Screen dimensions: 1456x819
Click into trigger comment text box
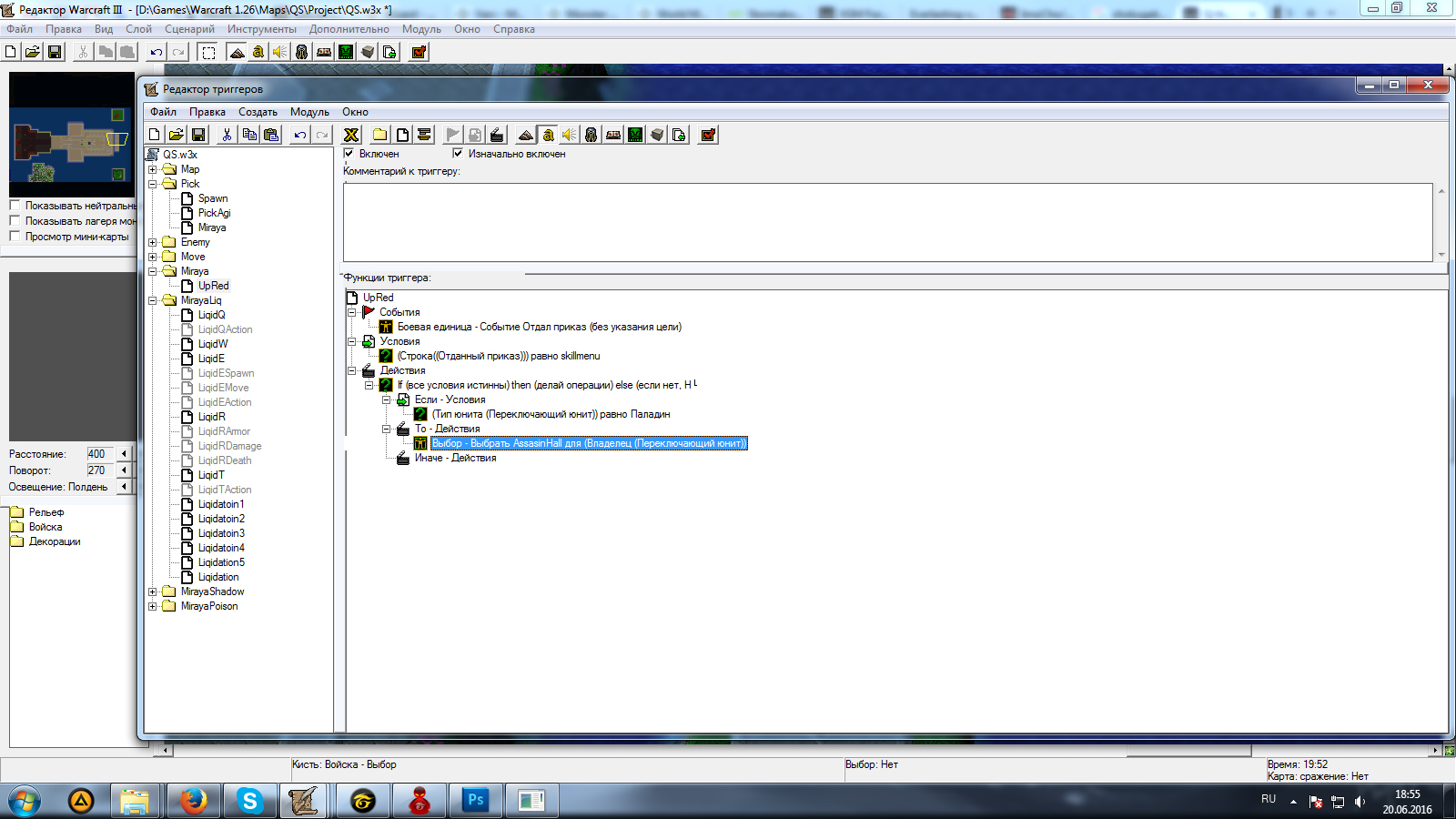pyautogui.click(x=888, y=222)
